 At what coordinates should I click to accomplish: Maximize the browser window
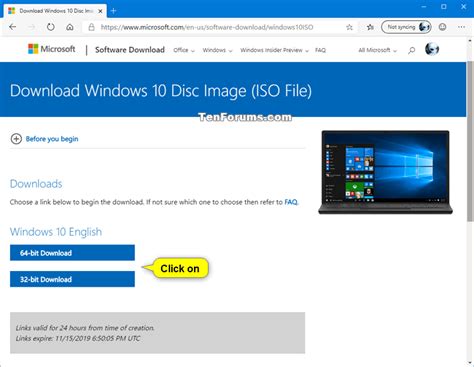pos(444,7)
